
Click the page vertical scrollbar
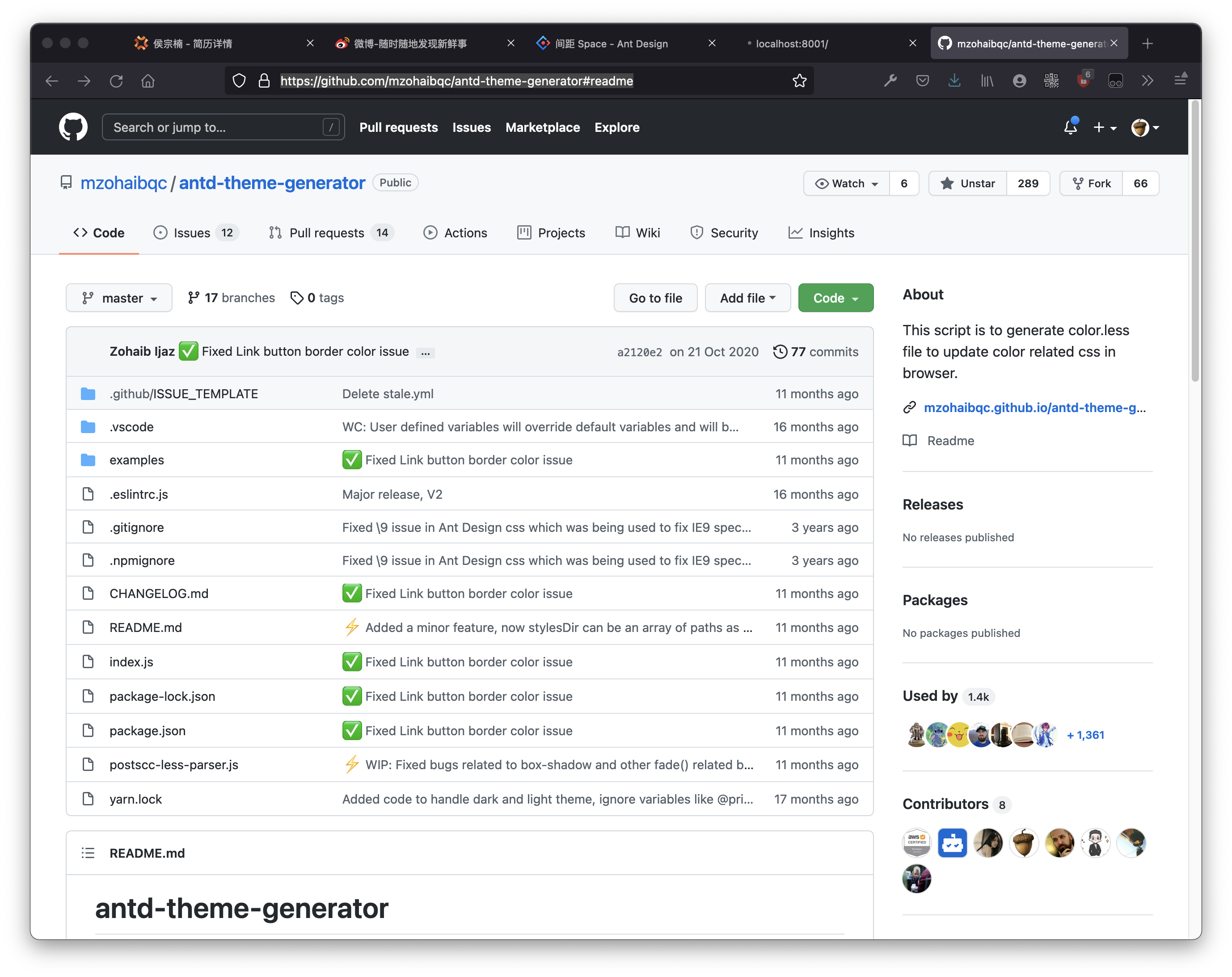tap(1195, 240)
